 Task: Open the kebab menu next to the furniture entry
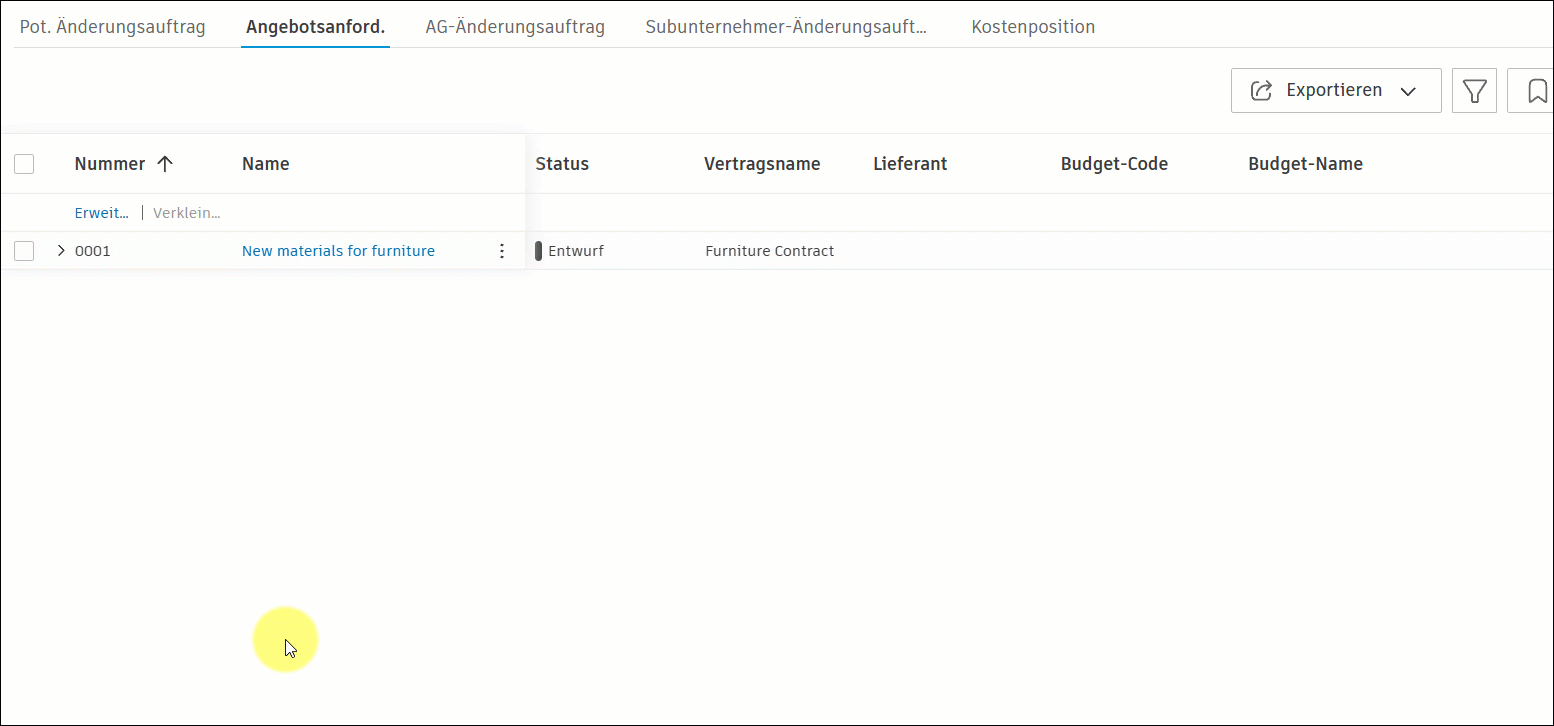pyautogui.click(x=501, y=250)
